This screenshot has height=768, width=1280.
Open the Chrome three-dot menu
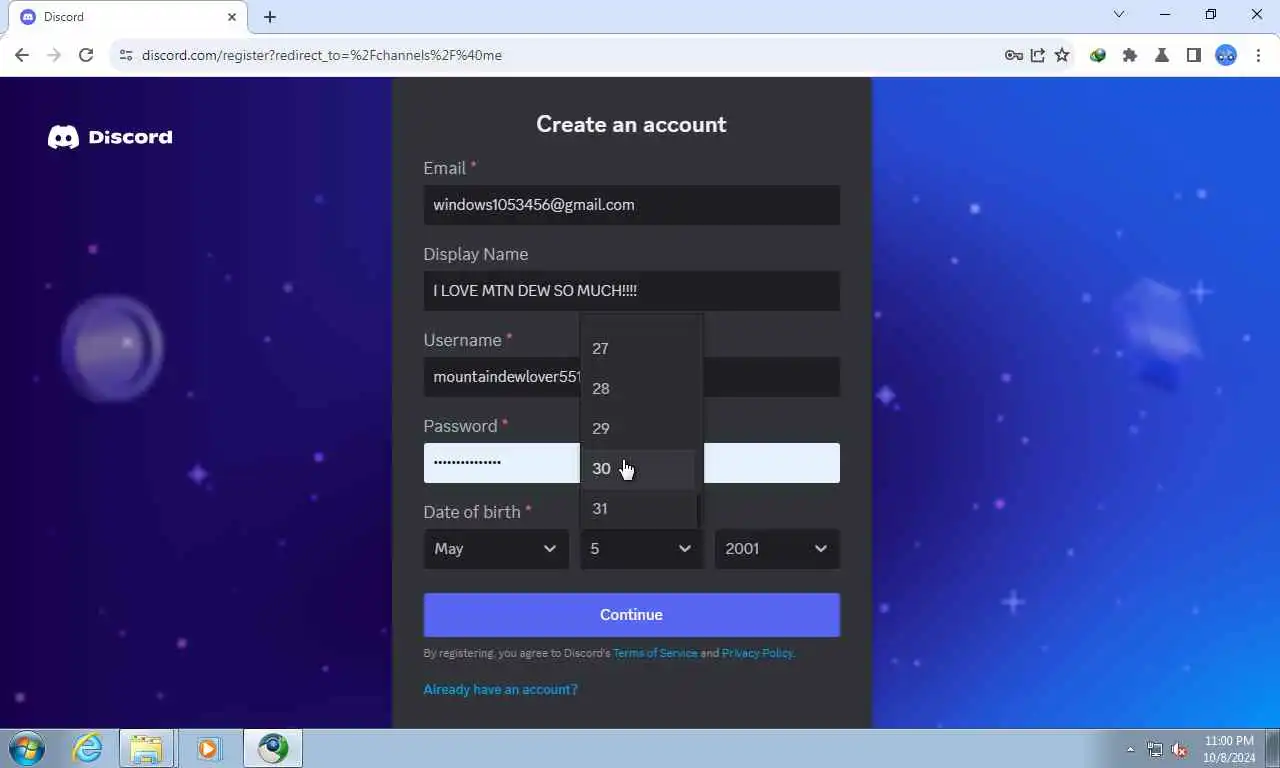1258,55
